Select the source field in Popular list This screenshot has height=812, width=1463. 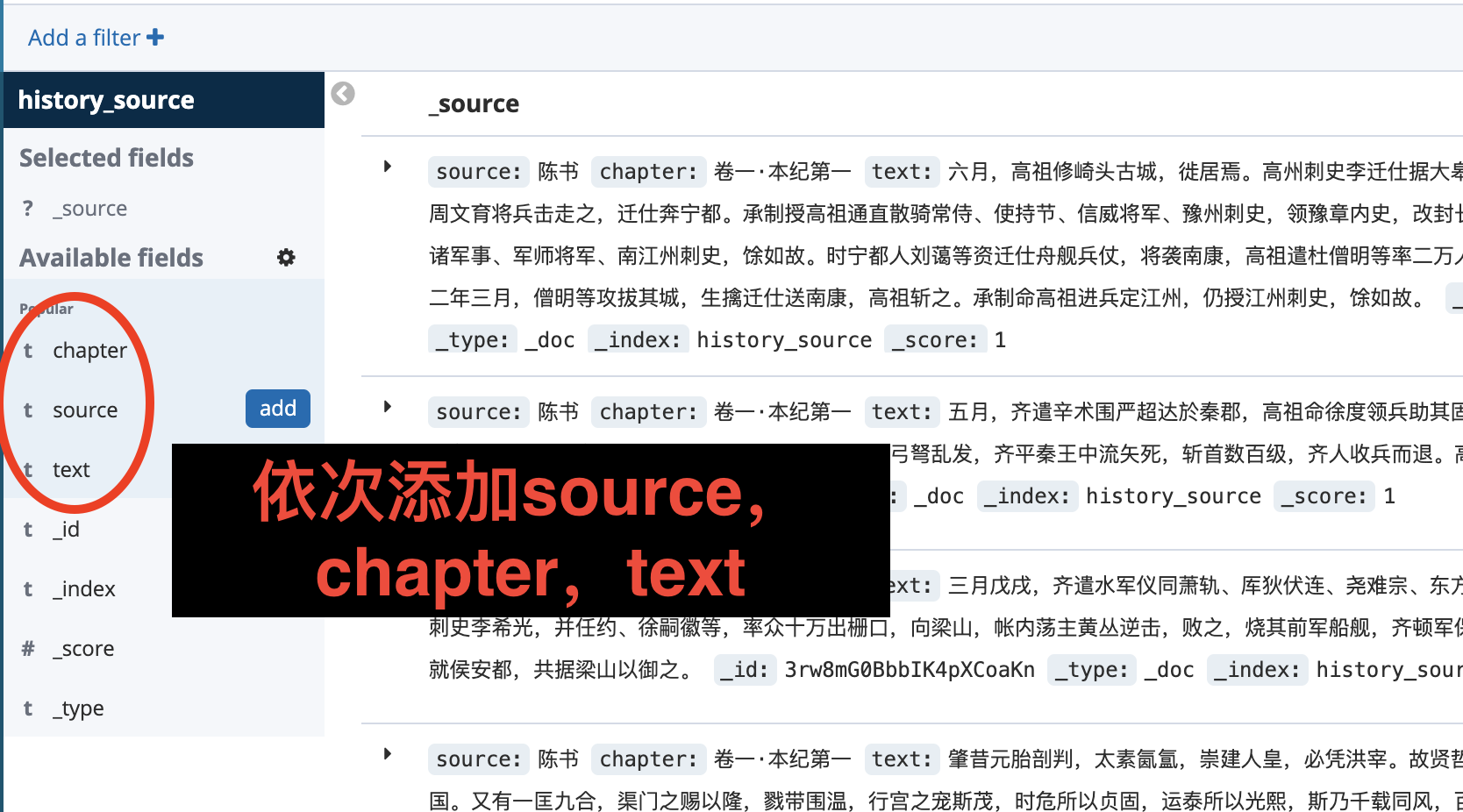[x=85, y=410]
